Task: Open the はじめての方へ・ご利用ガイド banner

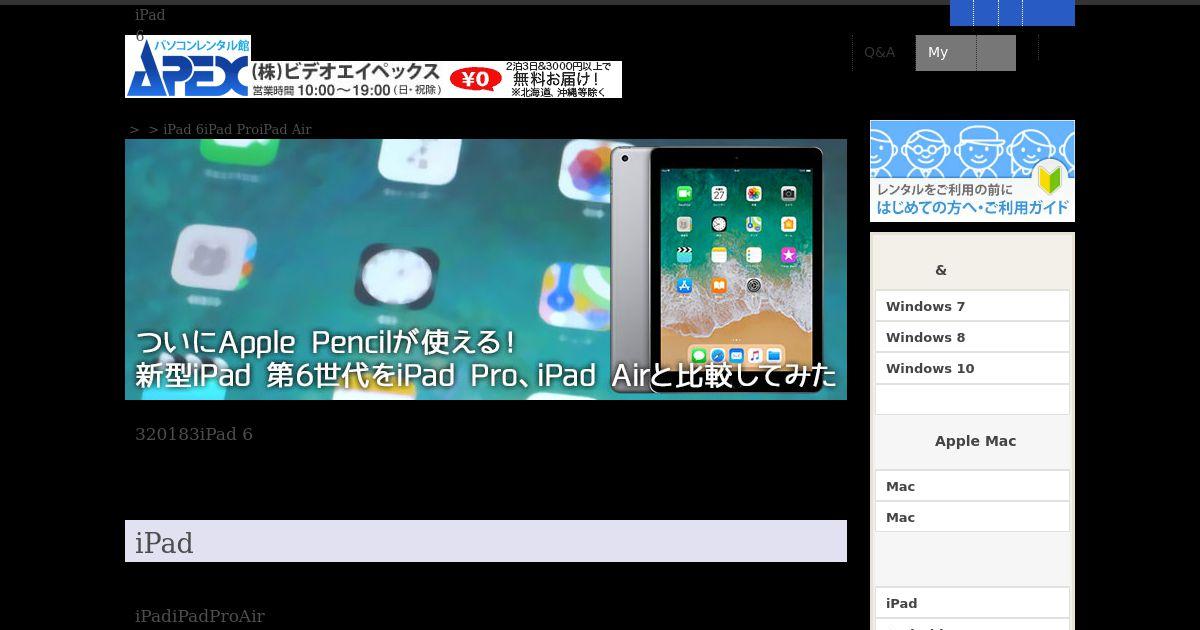Action: (972, 171)
